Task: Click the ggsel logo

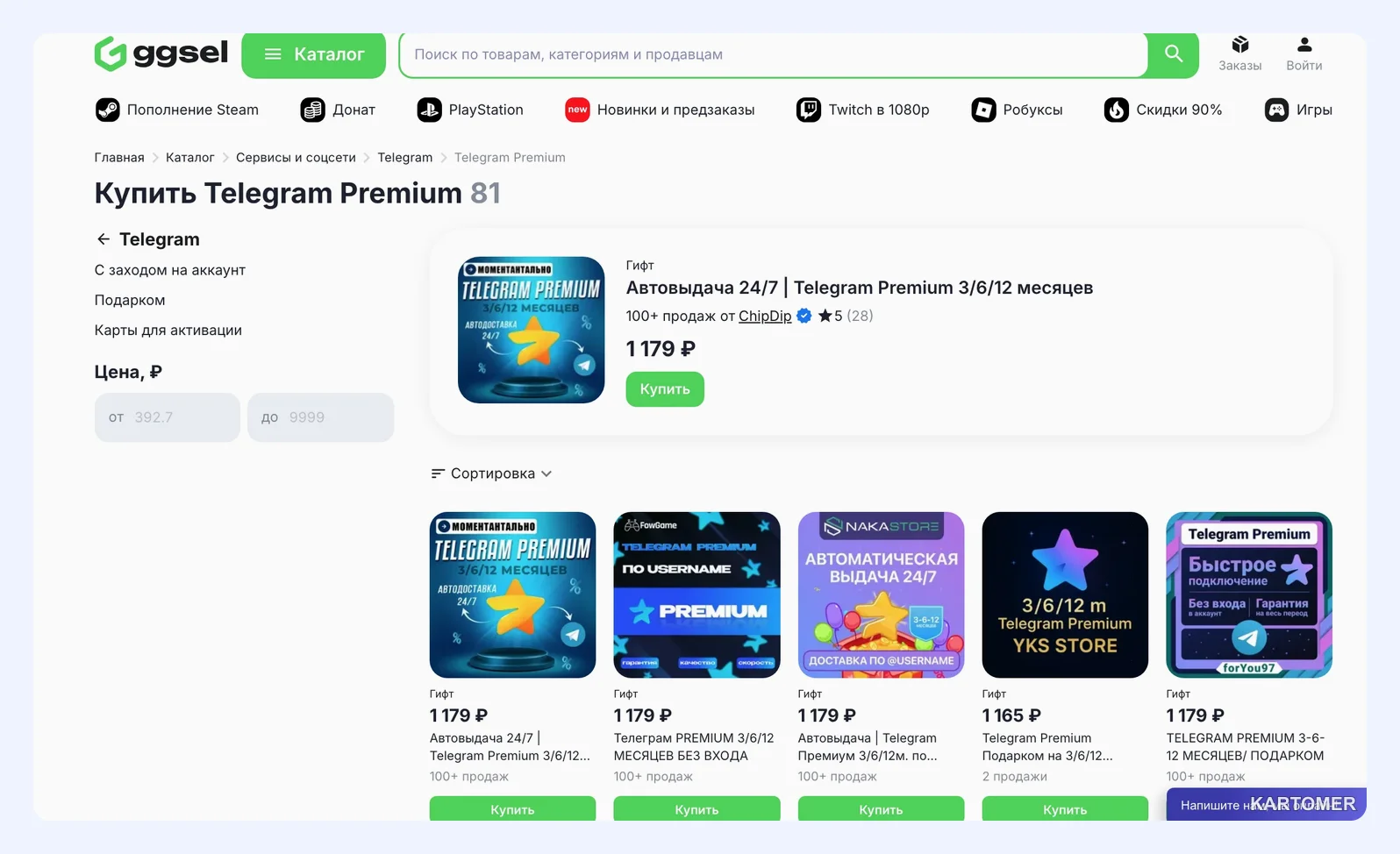Action: (161, 53)
